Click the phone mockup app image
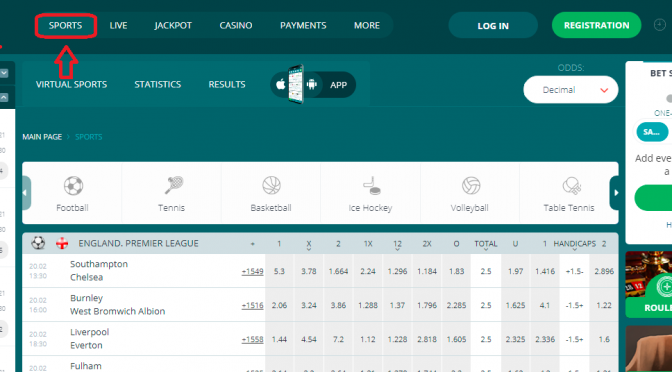 (296, 84)
